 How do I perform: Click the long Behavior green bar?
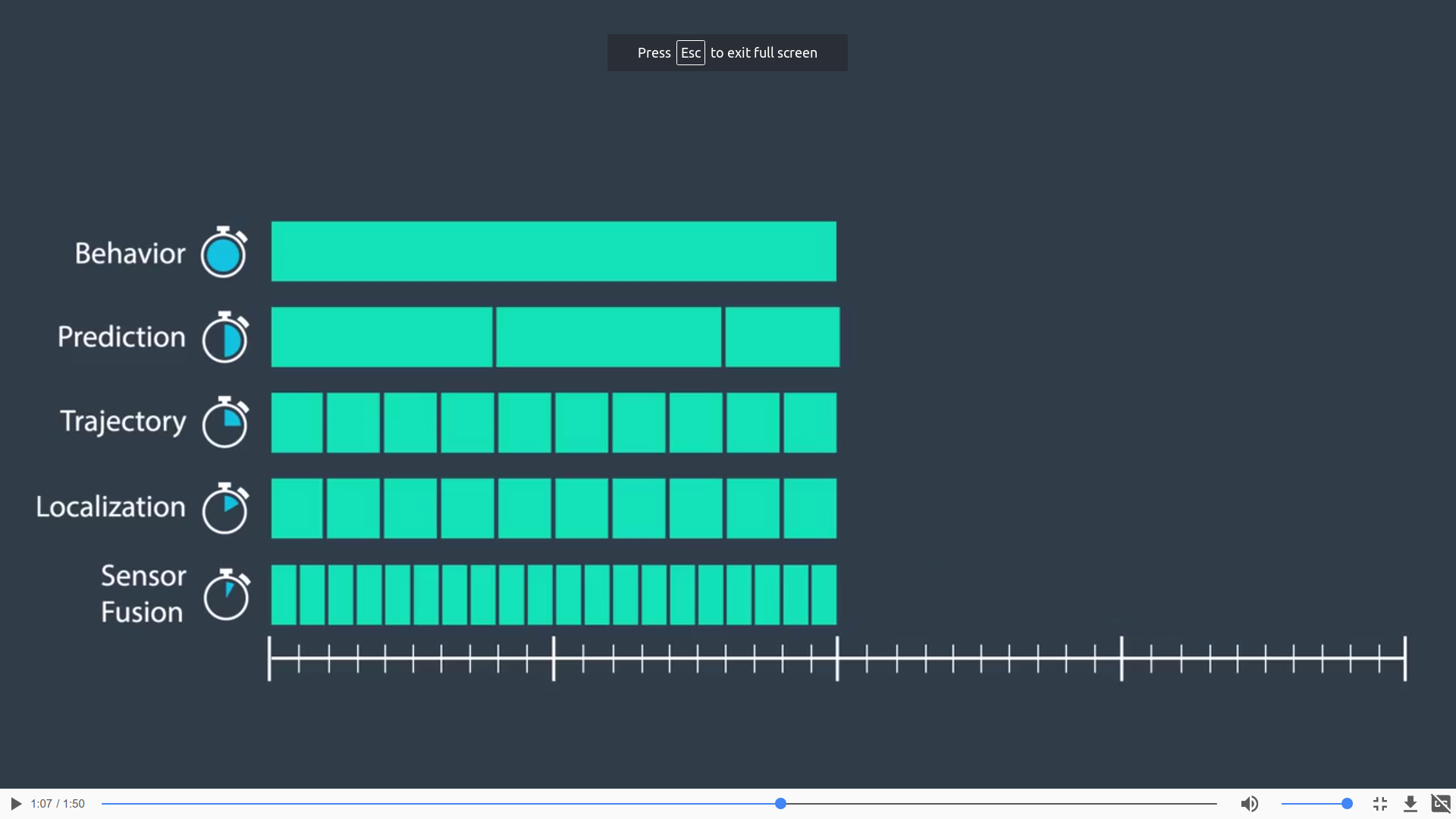pyautogui.click(x=554, y=252)
